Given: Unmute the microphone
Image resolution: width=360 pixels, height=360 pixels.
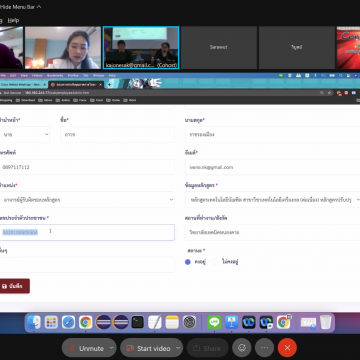Looking at the screenshot, I should pos(86,348).
